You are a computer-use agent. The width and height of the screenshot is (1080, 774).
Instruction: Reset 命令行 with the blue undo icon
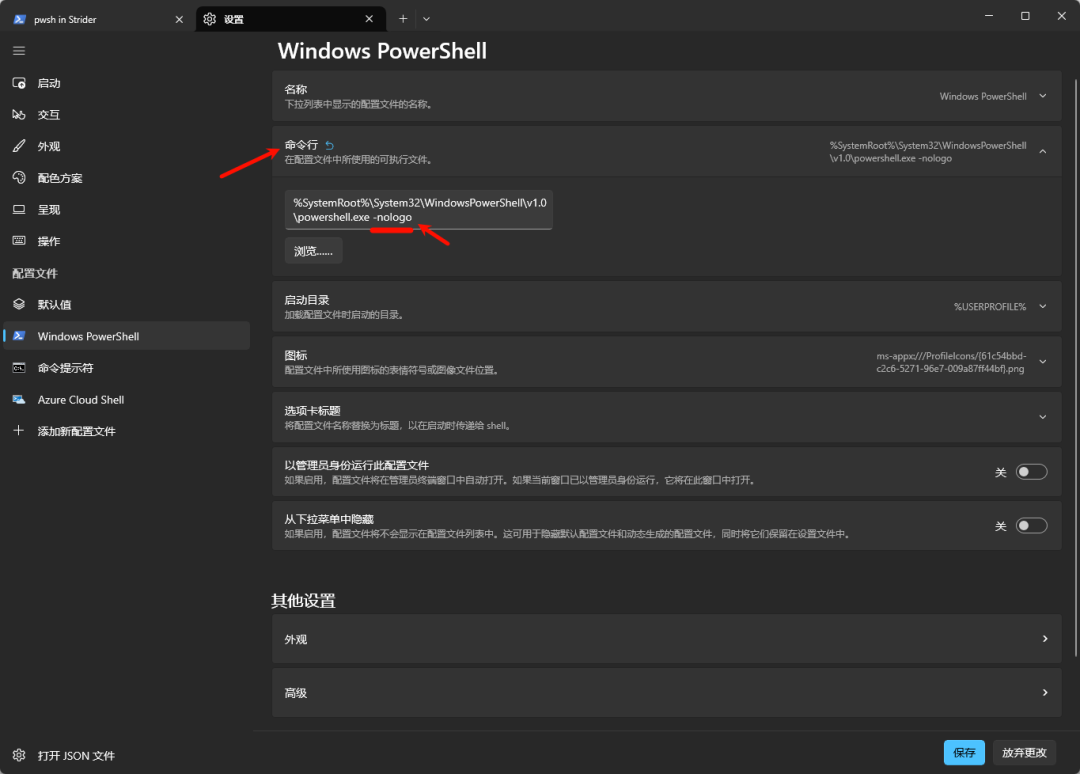tap(329, 145)
